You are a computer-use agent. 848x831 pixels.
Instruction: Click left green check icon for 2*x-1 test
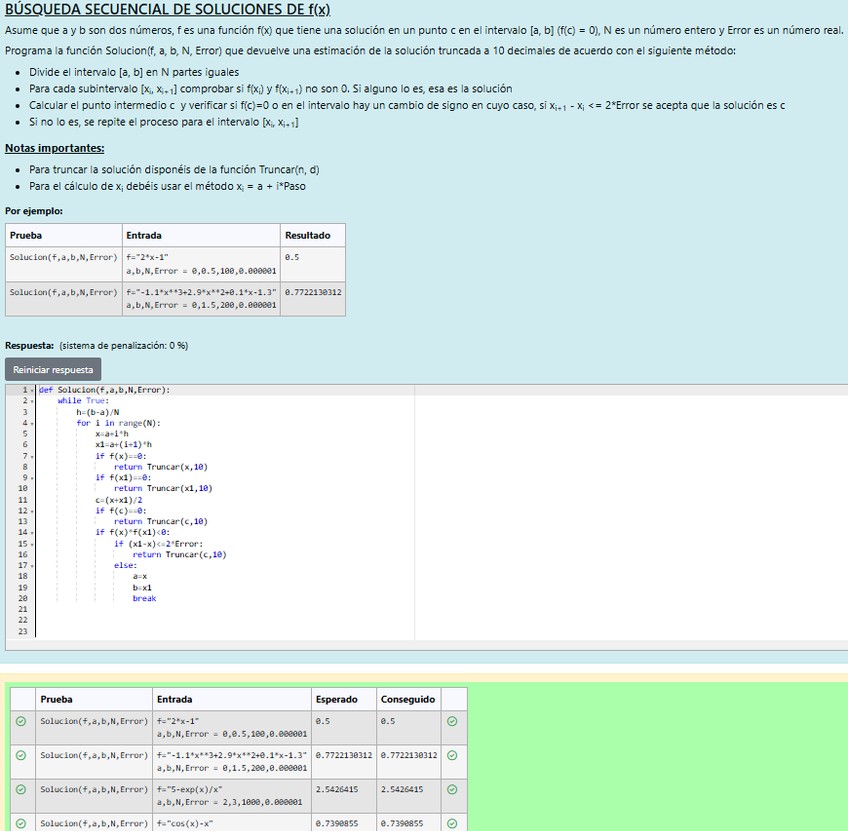(21, 721)
